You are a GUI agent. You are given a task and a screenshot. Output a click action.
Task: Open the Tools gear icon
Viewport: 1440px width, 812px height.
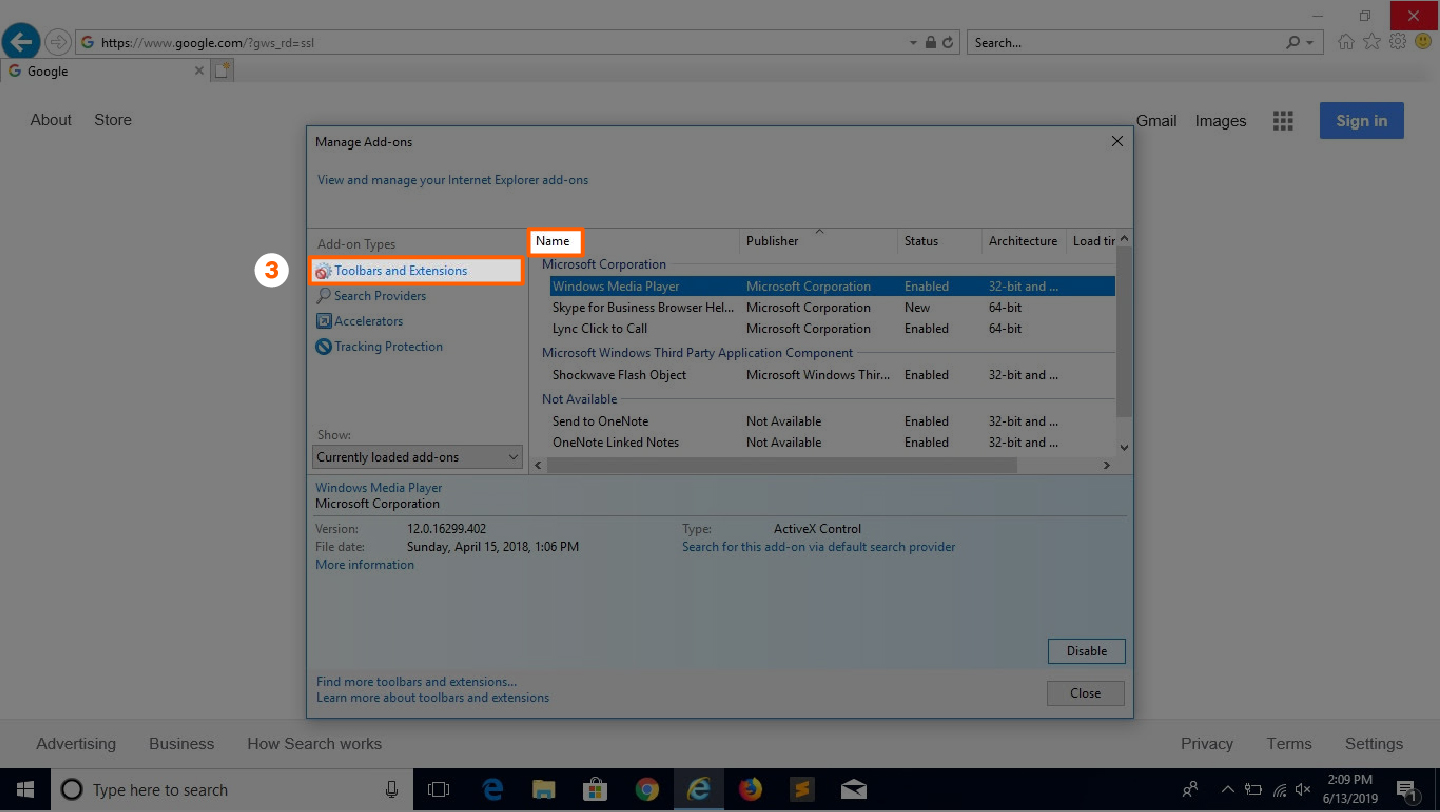coord(1398,42)
